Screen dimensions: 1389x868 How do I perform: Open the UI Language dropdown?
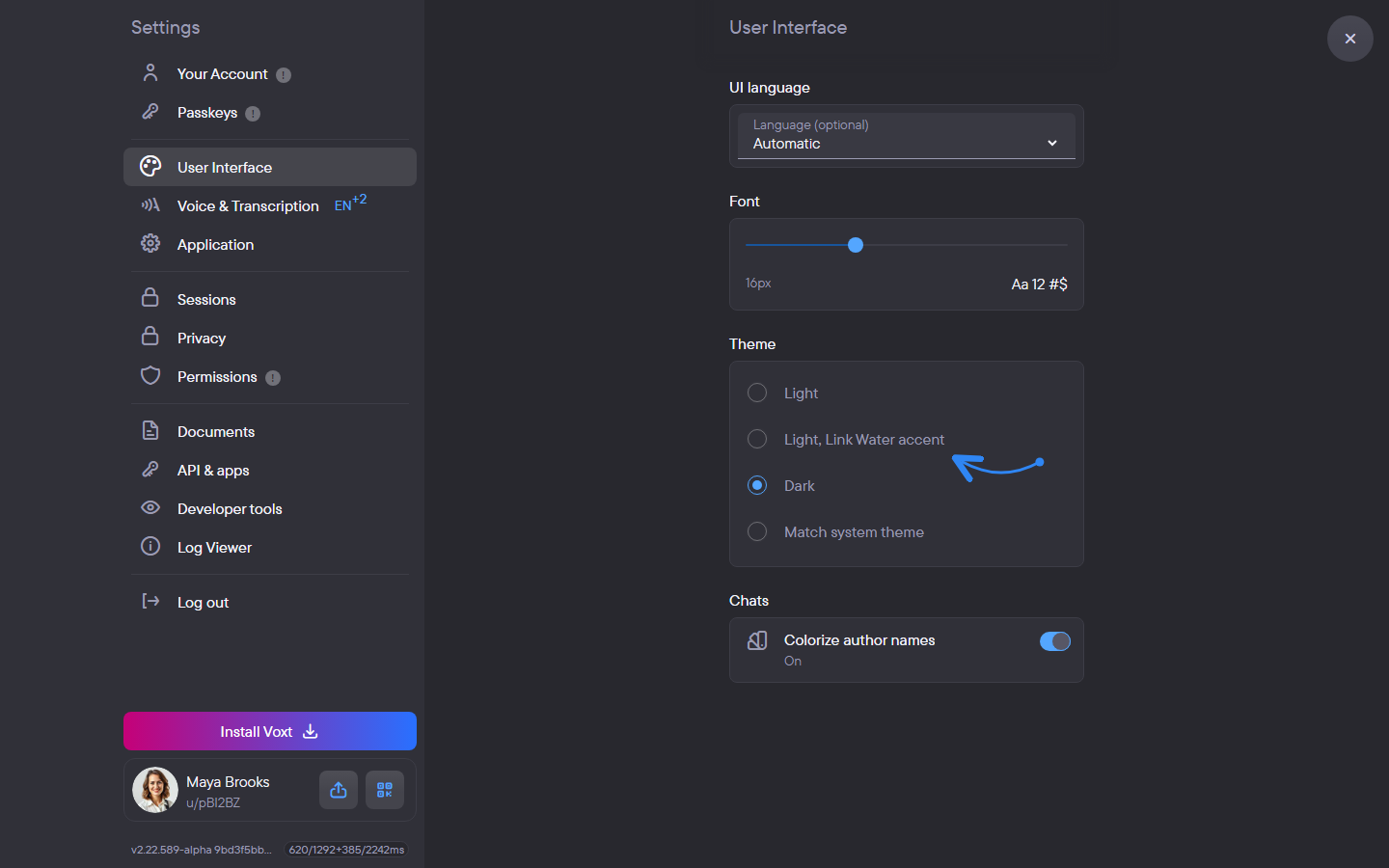tap(907, 136)
